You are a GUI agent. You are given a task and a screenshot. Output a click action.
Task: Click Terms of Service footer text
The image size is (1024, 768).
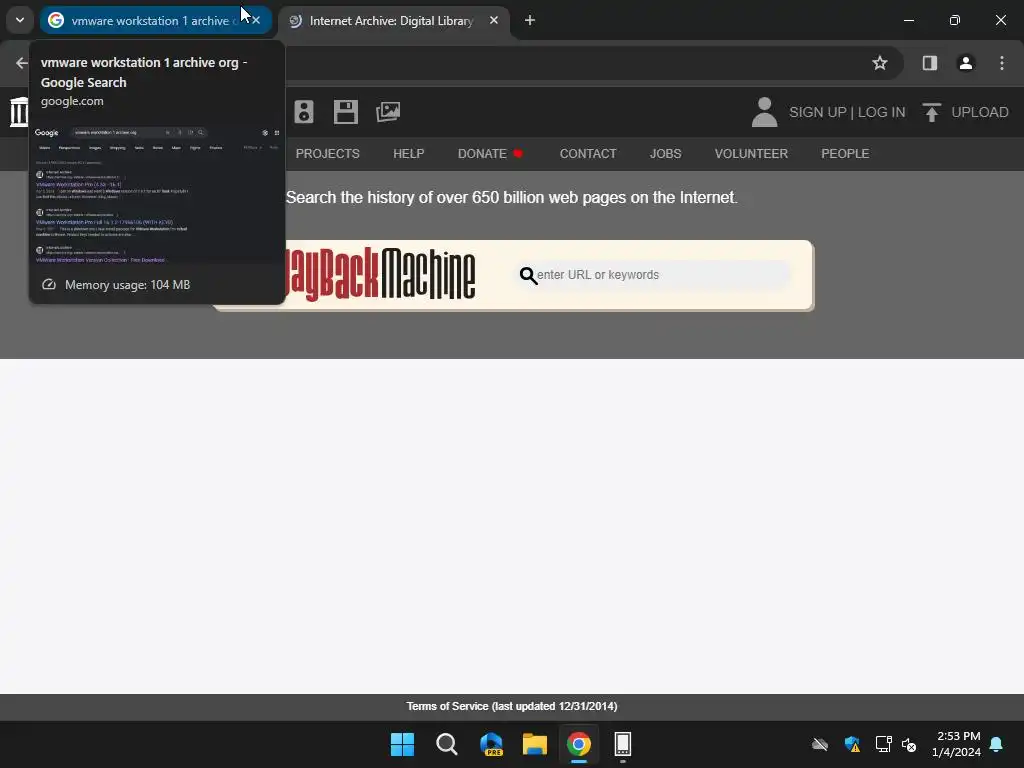512,706
